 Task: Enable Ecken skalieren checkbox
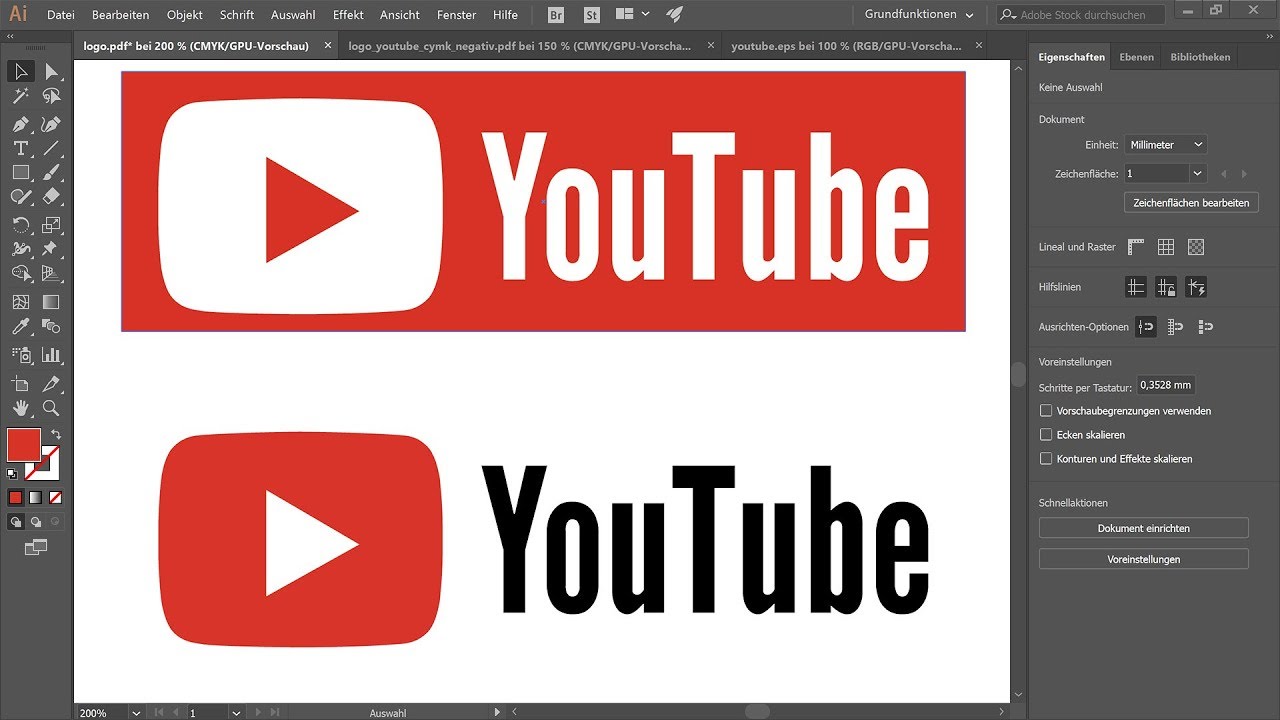click(x=1046, y=435)
